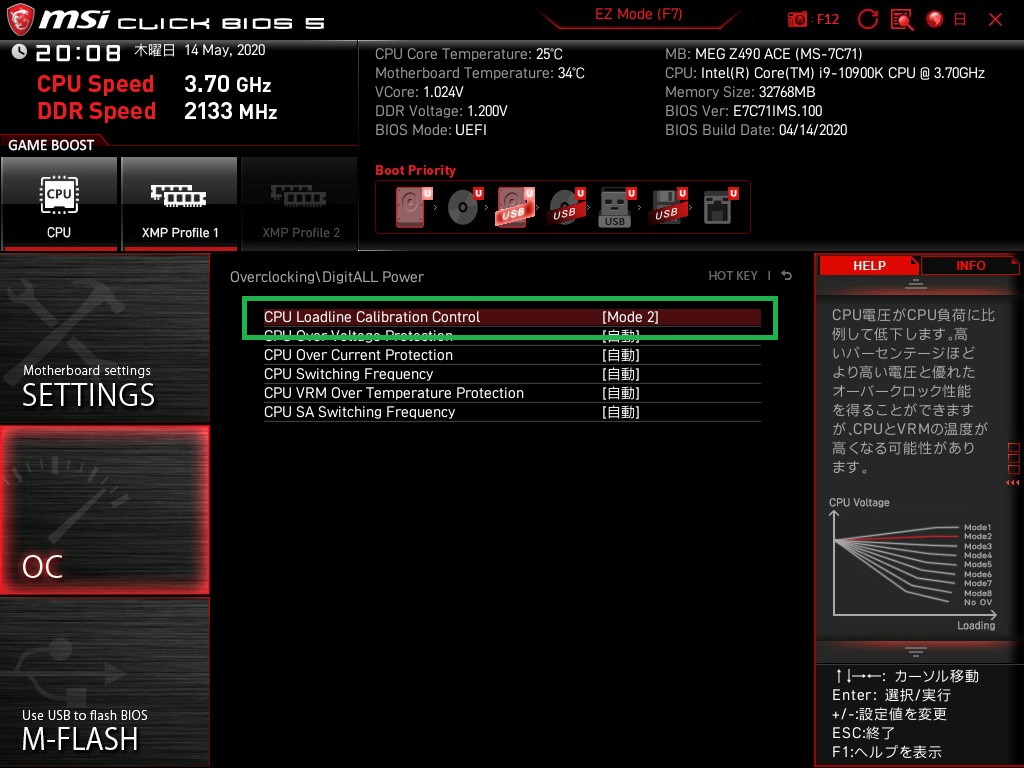Image resolution: width=1024 pixels, height=768 pixels.
Task: Open CPU SA Switching Frequency value dropdown
Action: (620, 412)
